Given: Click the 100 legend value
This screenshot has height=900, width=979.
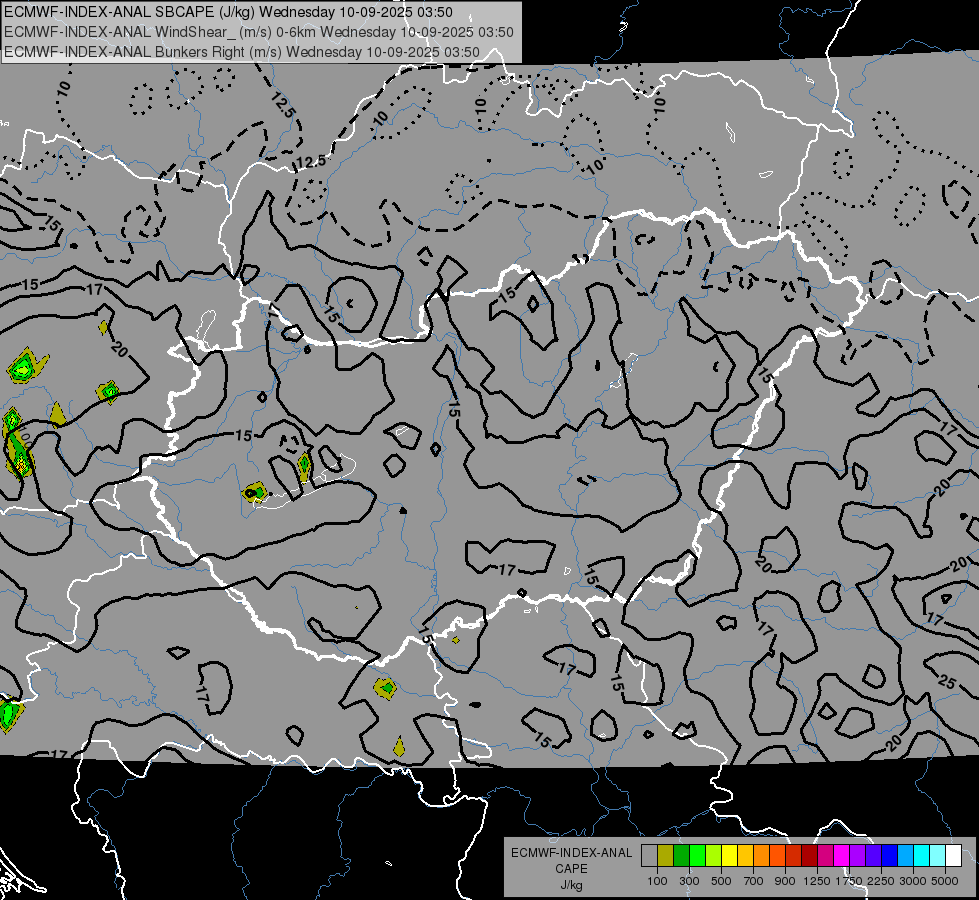Looking at the screenshot, I should (x=657, y=881).
